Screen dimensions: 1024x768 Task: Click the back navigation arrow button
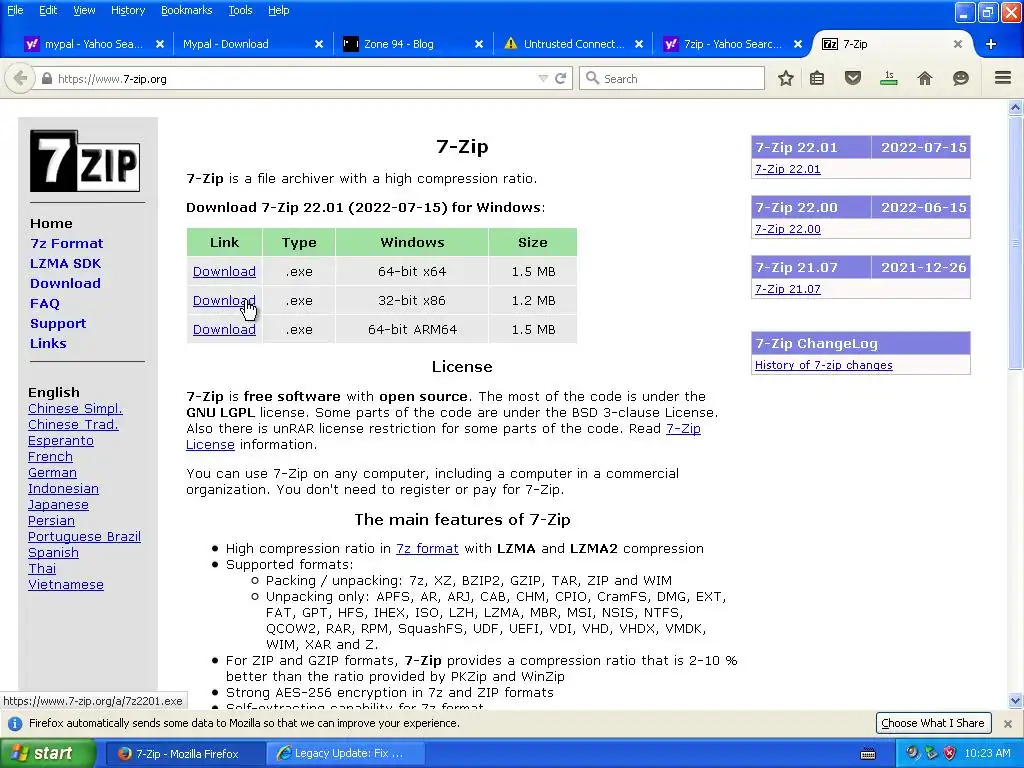20,78
